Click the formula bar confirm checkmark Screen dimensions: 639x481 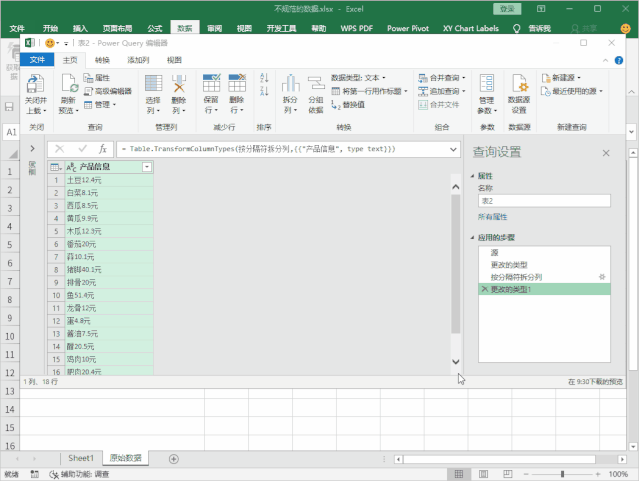click(82, 149)
